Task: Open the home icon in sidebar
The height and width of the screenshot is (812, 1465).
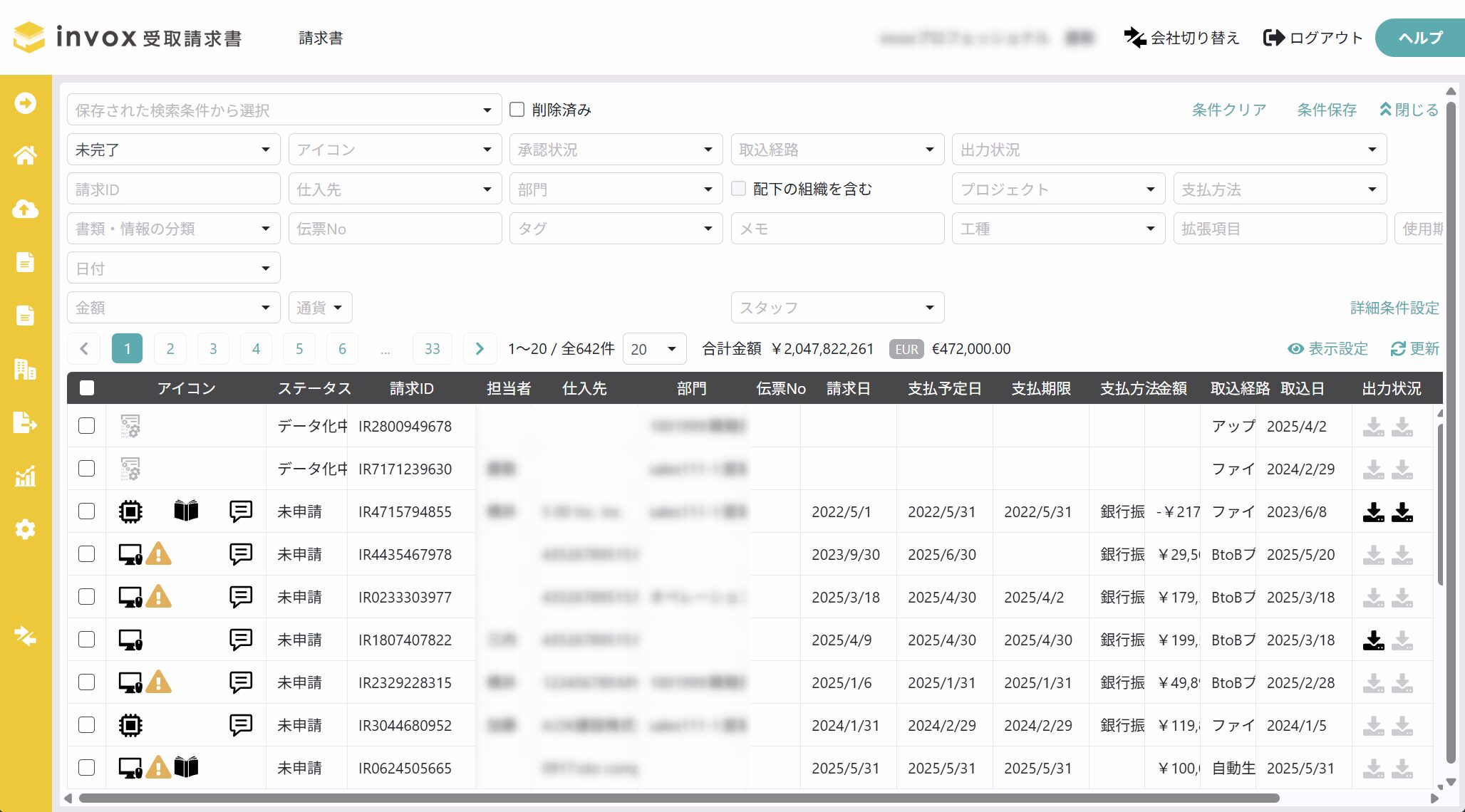Action: click(26, 155)
